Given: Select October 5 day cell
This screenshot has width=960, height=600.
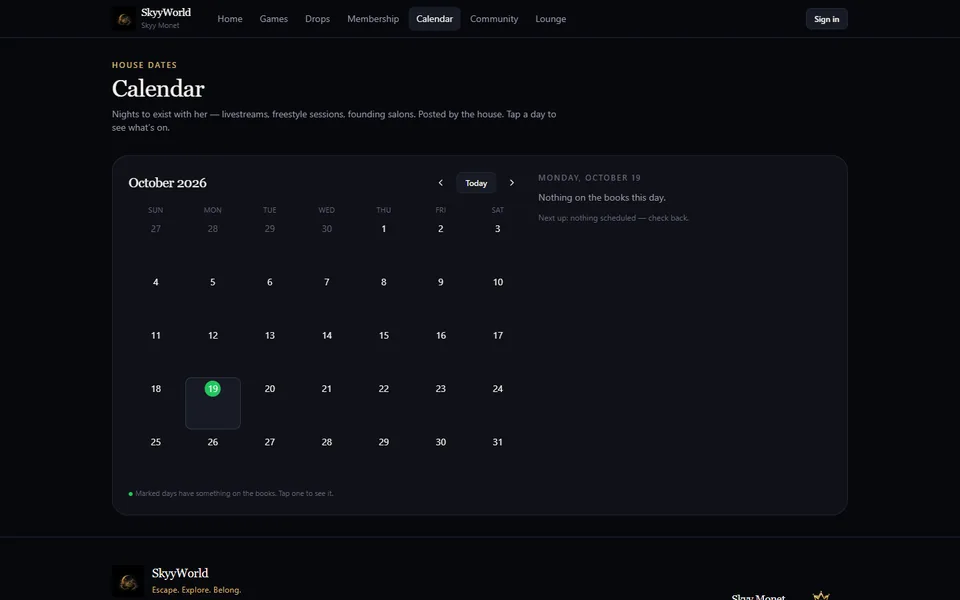Looking at the screenshot, I should [212, 296].
